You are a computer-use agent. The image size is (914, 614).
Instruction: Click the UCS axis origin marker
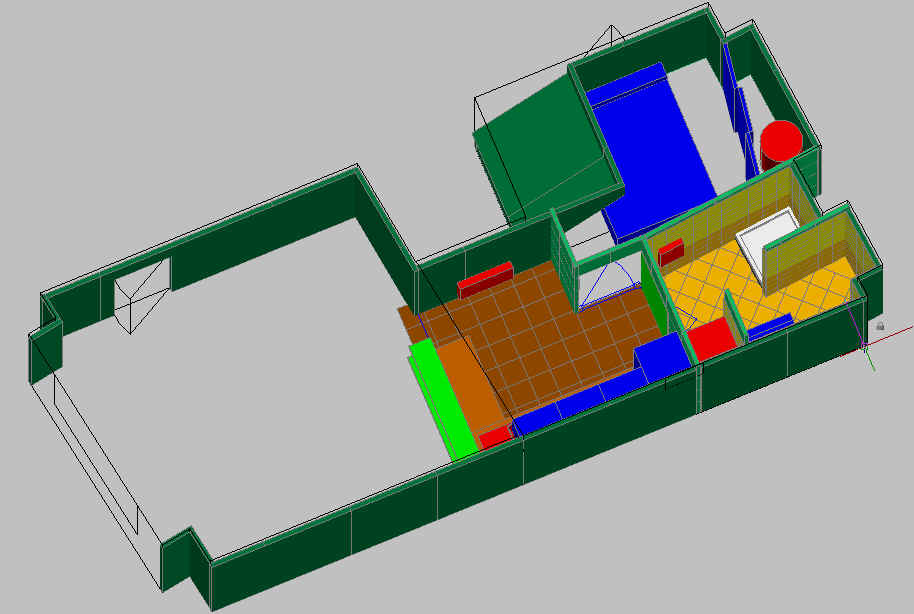[864, 346]
